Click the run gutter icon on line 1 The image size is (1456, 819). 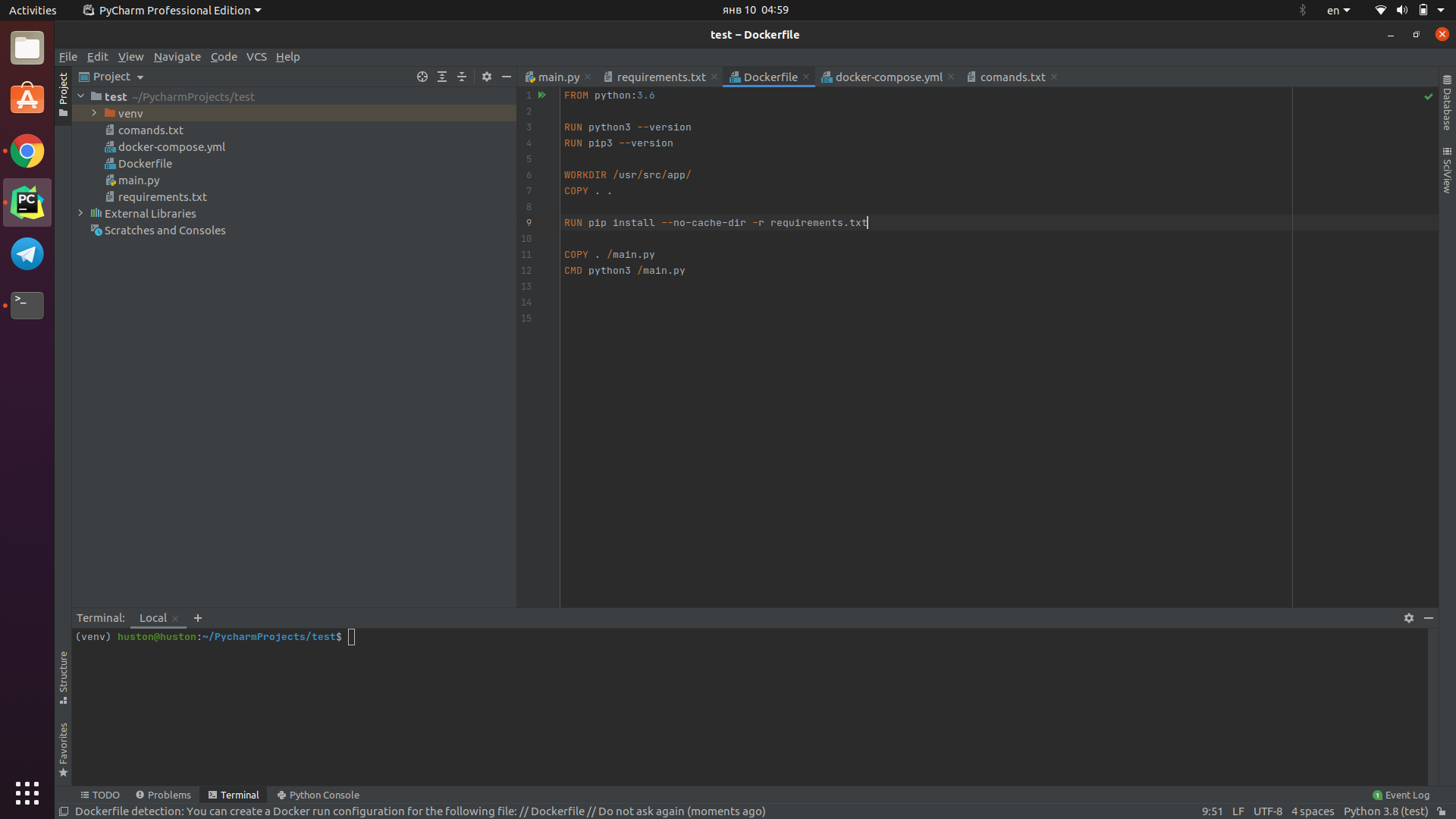point(542,95)
